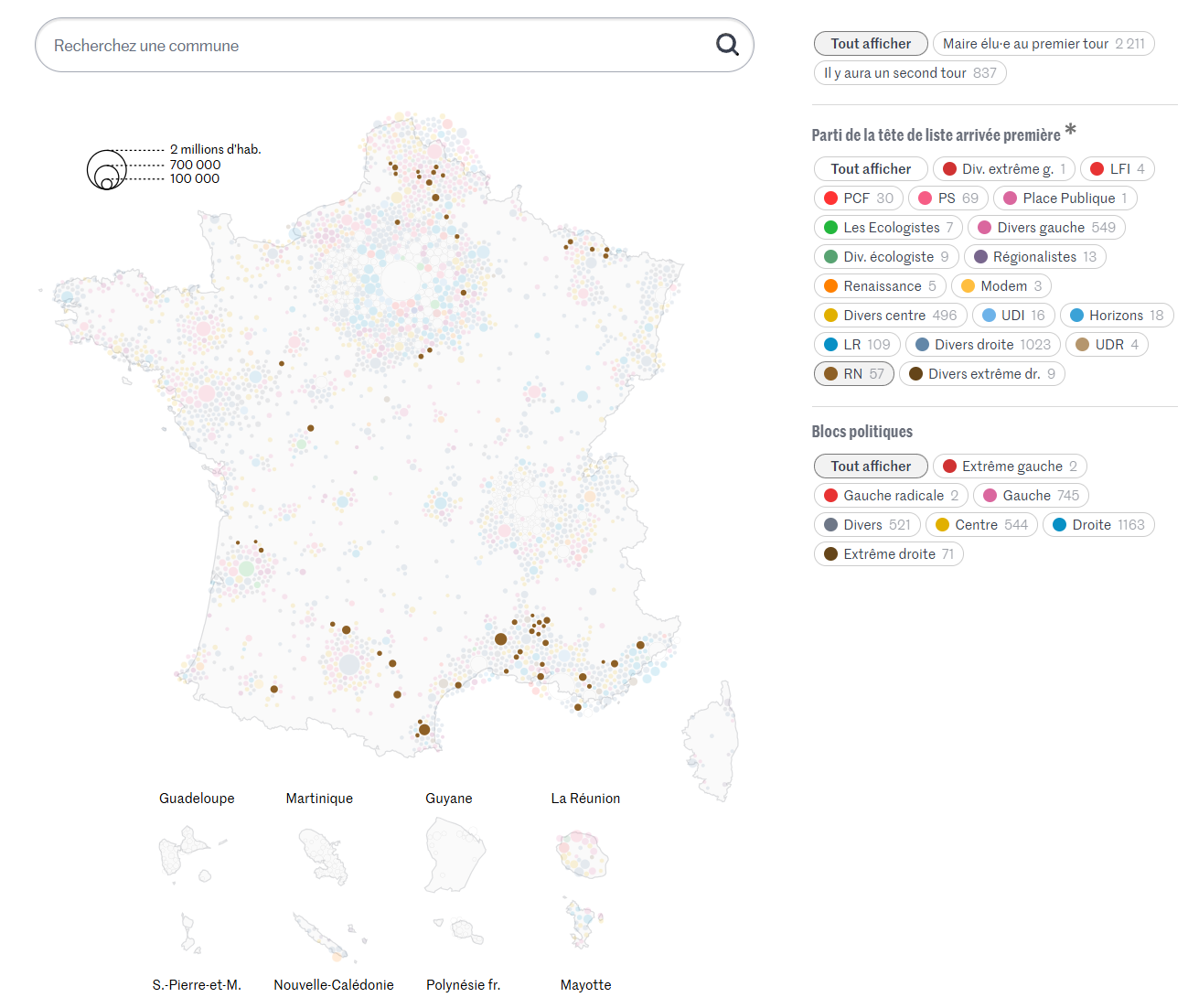Select Tout afficher under Blocs politiques

pyautogui.click(x=871, y=466)
